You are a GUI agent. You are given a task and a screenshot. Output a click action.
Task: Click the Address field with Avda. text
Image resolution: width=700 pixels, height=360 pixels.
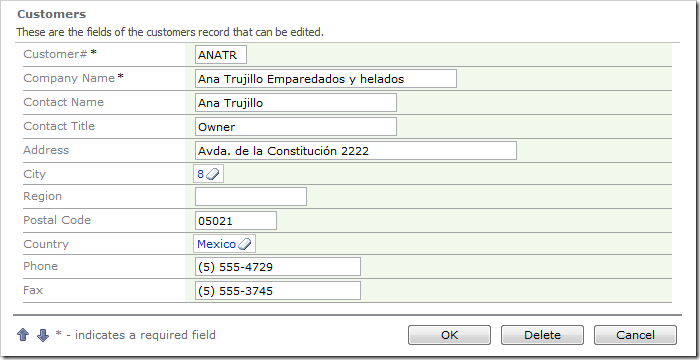[x=356, y=151]
